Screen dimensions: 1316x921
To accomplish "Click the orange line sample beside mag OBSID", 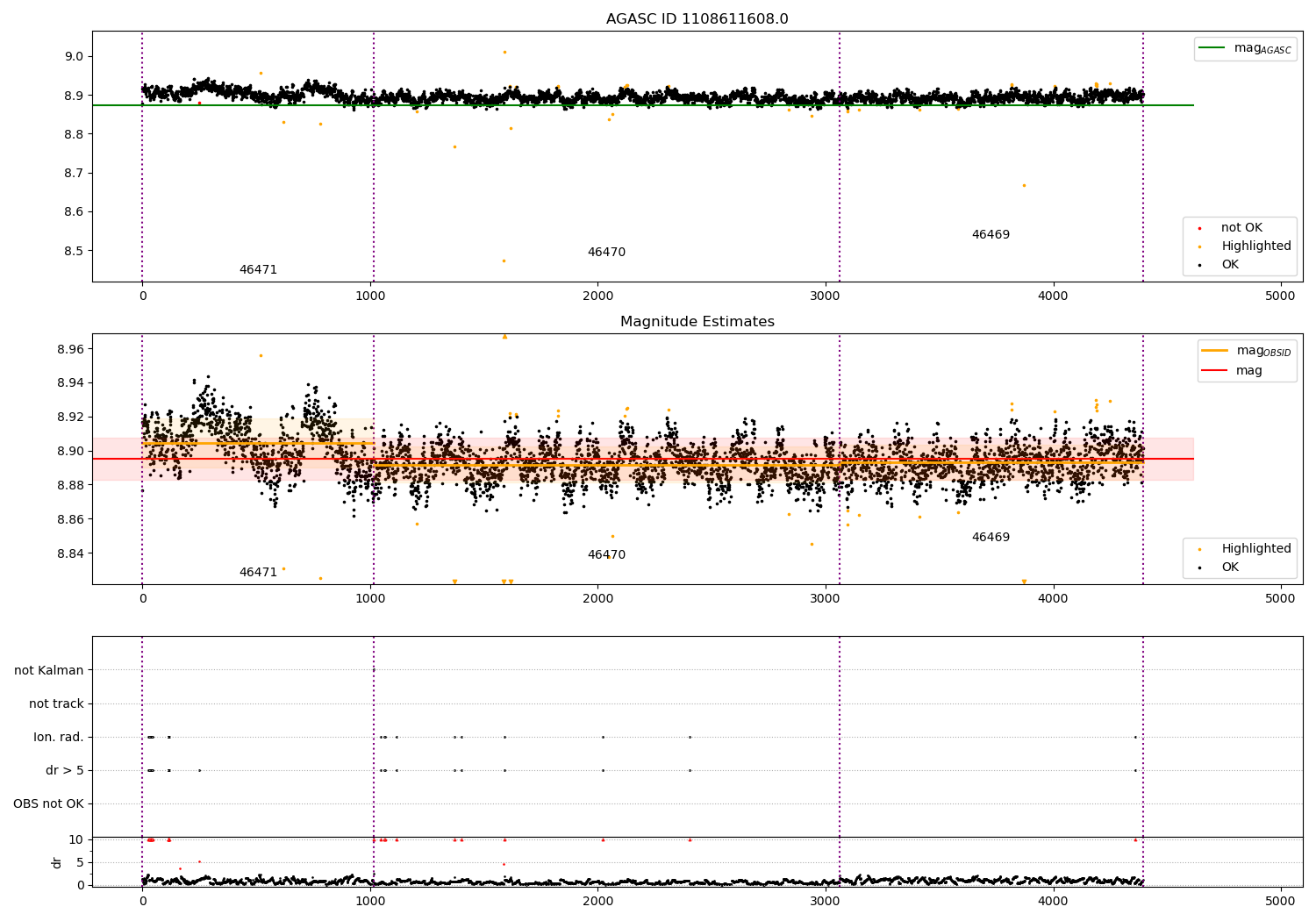I will 1214,351.
